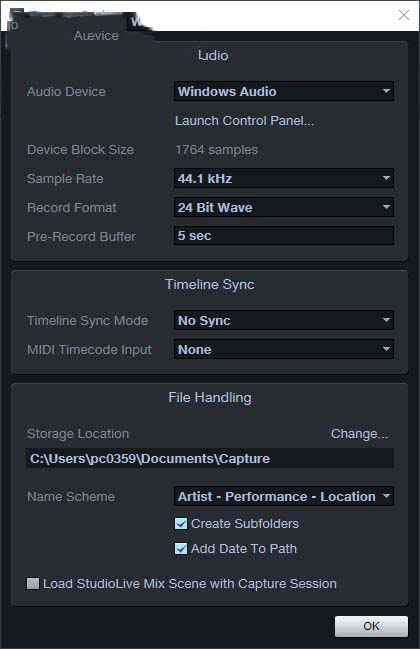Select the Auevice tab at the top
420x649 pixels.
[96, 36]
